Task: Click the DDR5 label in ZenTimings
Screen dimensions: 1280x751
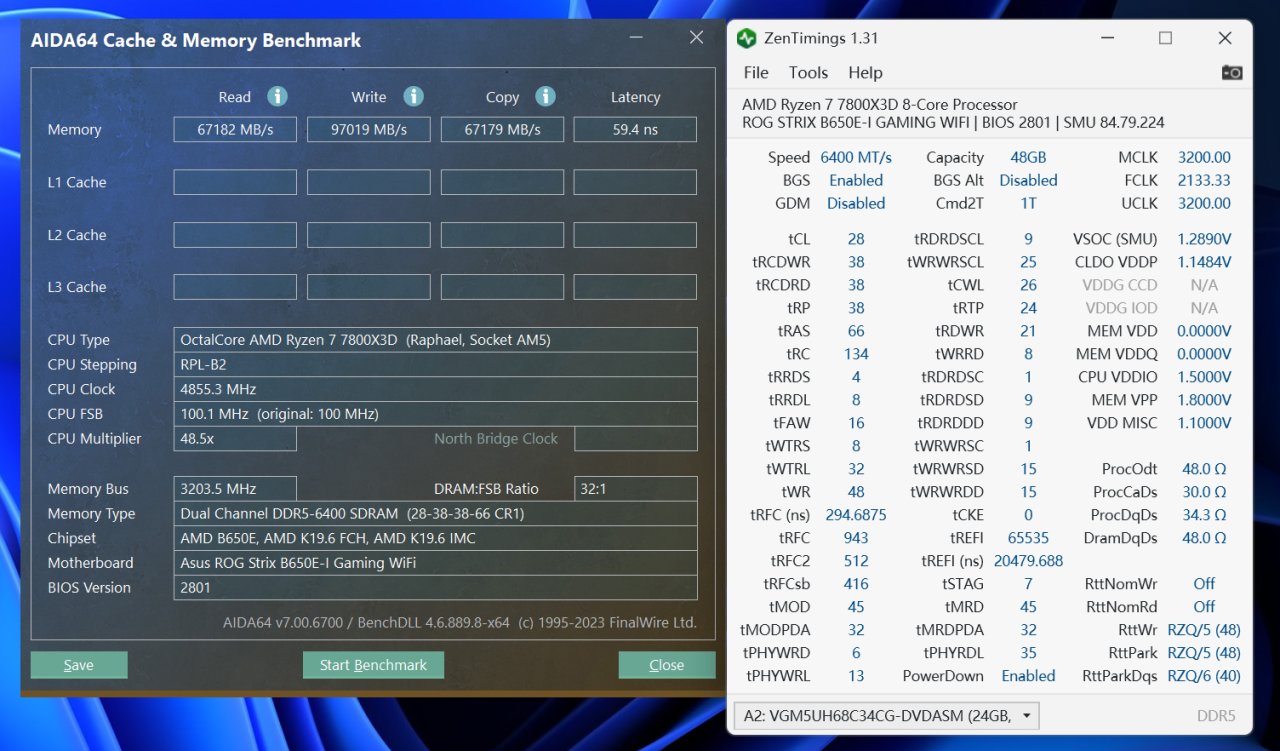Action: tap(1216, 716)
